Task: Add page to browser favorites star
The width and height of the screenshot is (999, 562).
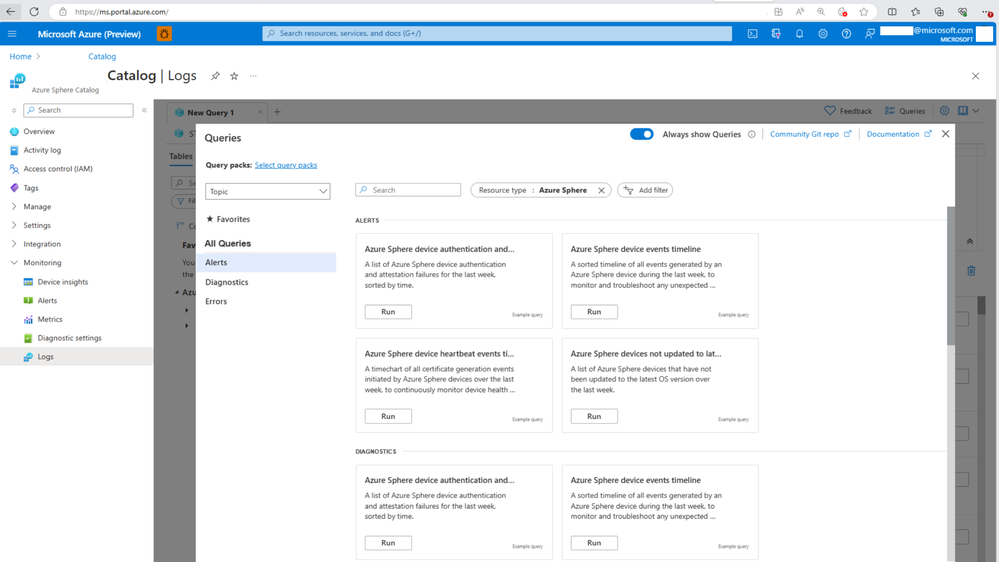Action: pyautogui.click(x=863, y=11)
